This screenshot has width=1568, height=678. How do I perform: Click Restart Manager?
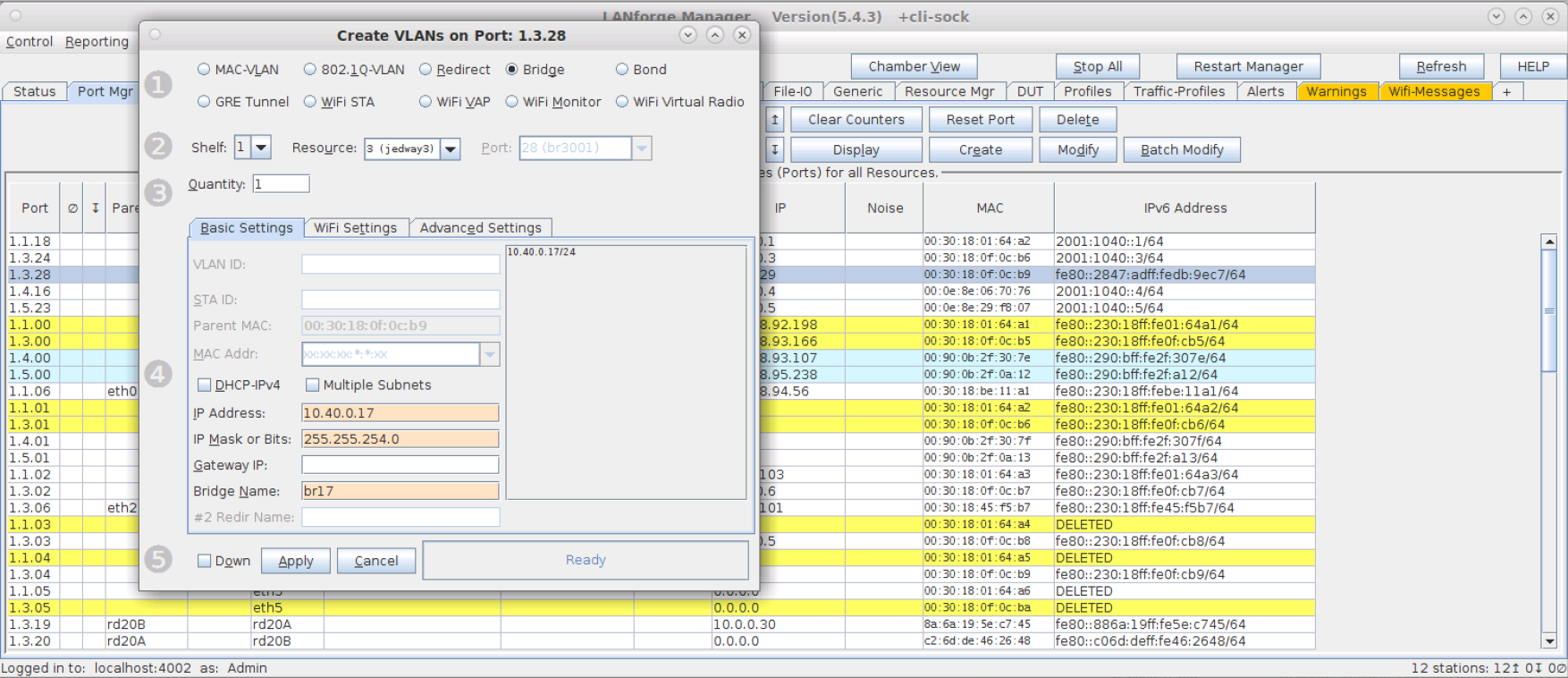[x=1249, y=67]
